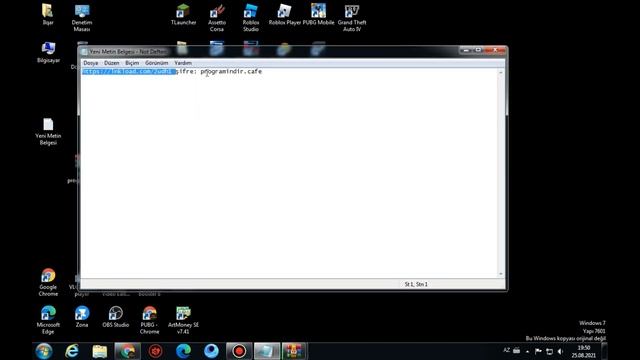Switch to Chrome in the taskbar
640x360 pixels.
click(127, 351)
